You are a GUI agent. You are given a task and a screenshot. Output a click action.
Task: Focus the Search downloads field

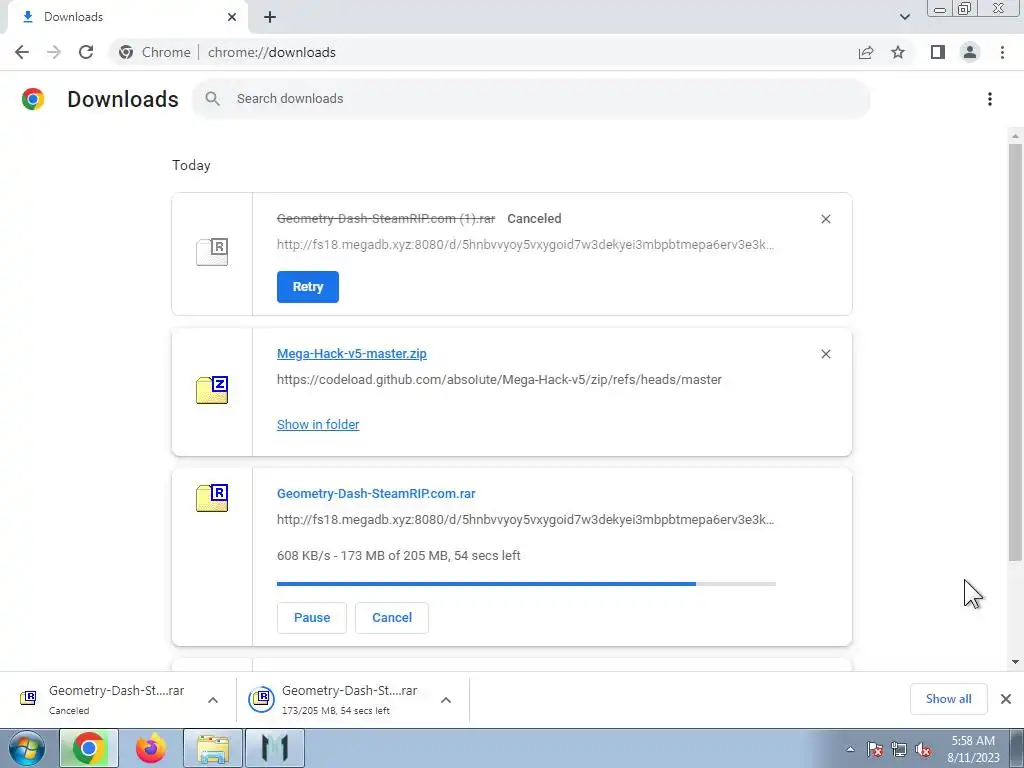[x=531, y=99]
